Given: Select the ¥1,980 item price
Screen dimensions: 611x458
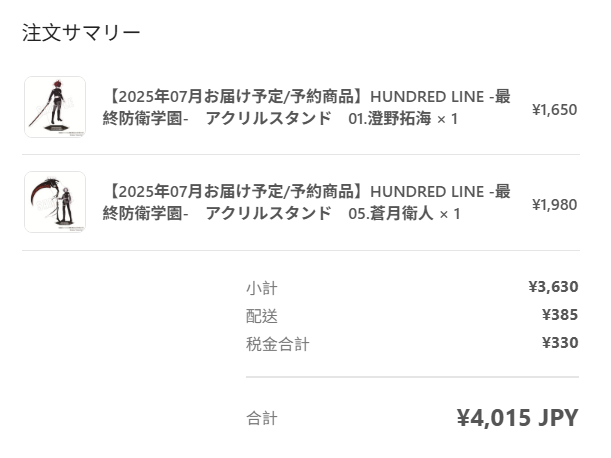Looking at the screenshot, I should click(554, 205).
